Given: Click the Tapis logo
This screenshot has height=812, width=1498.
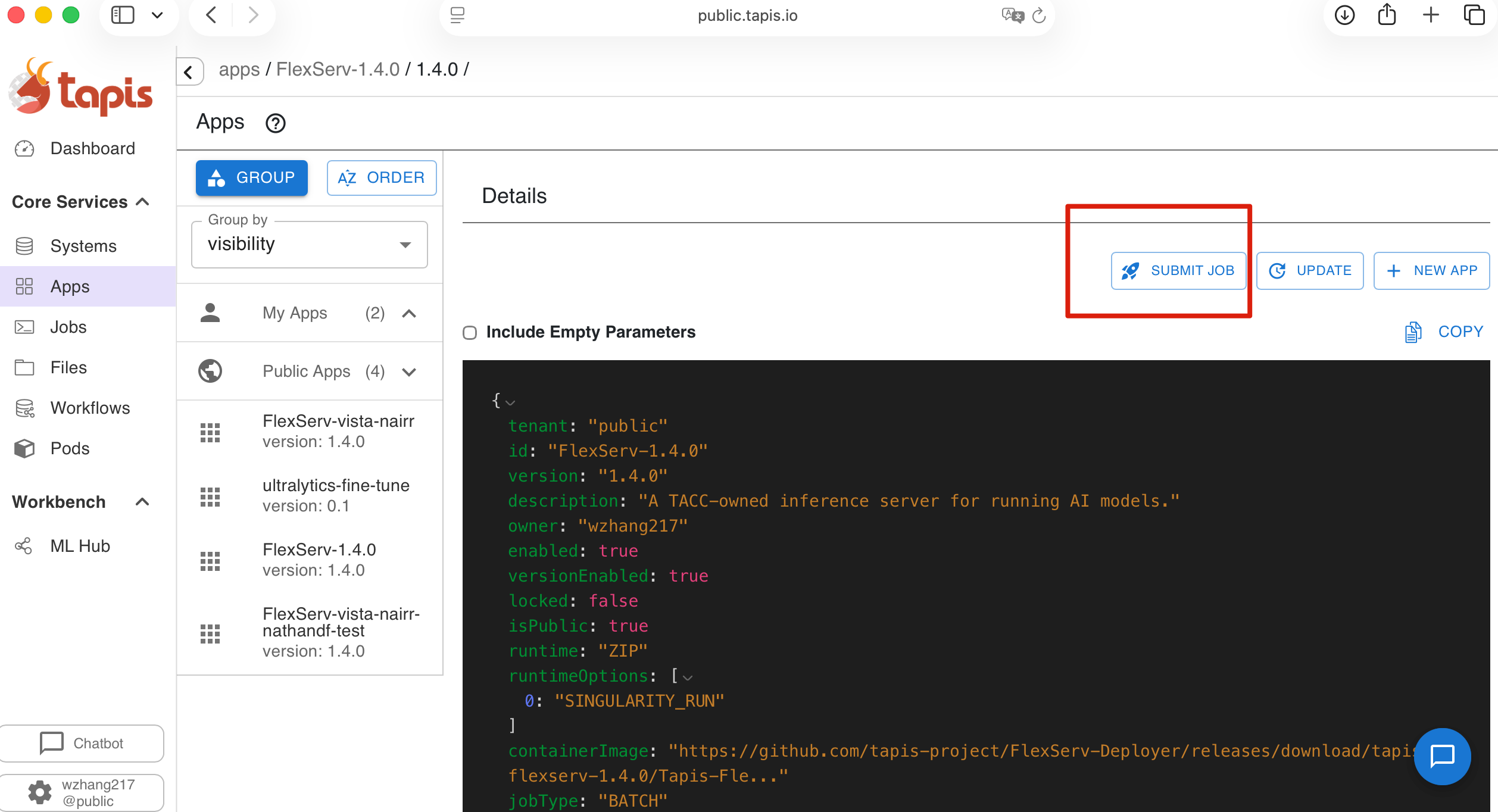Looking at the screenshot, I should pos(80,87).
